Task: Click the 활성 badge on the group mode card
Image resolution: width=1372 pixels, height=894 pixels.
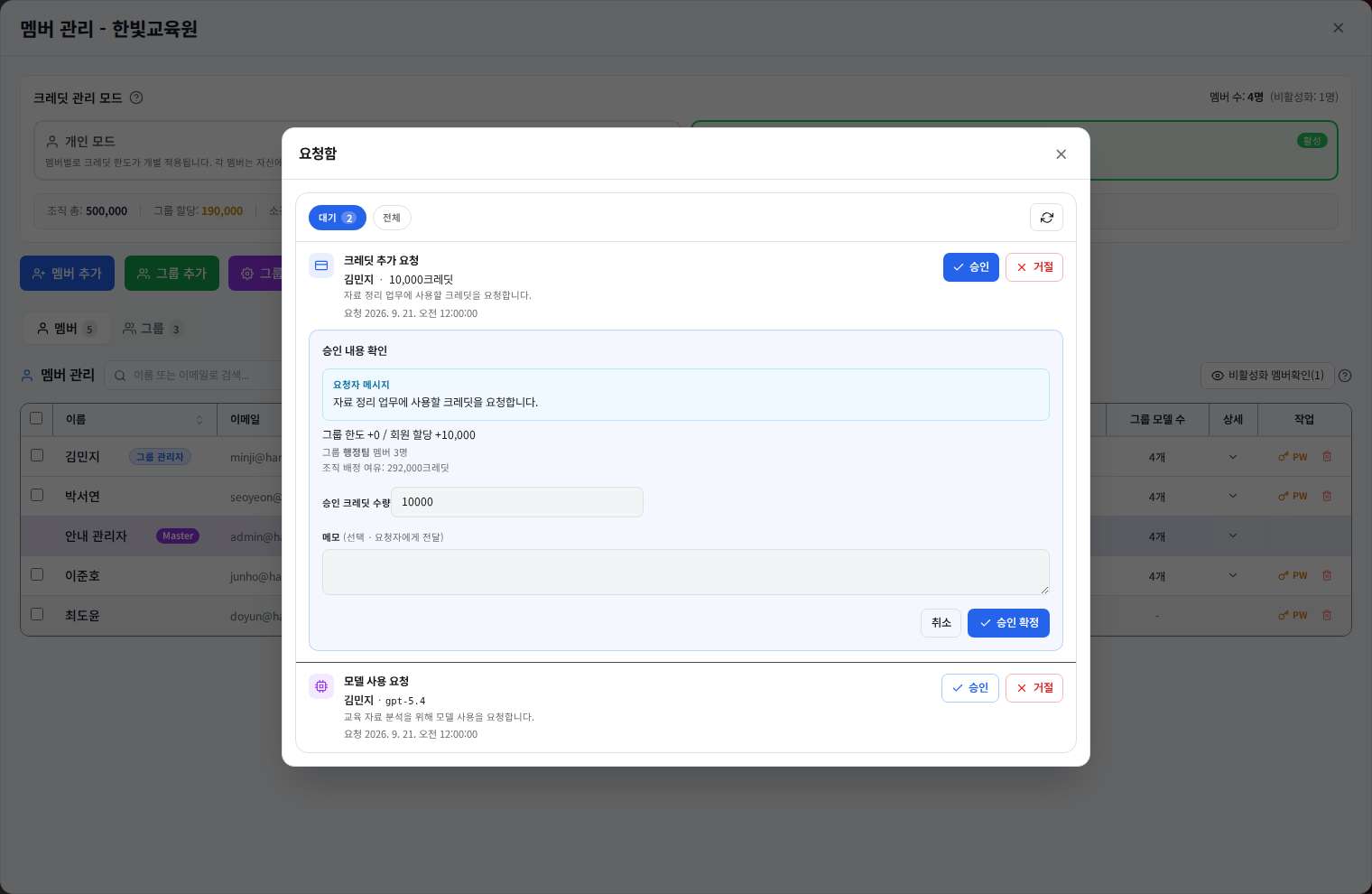Action: coord(1312,141)
